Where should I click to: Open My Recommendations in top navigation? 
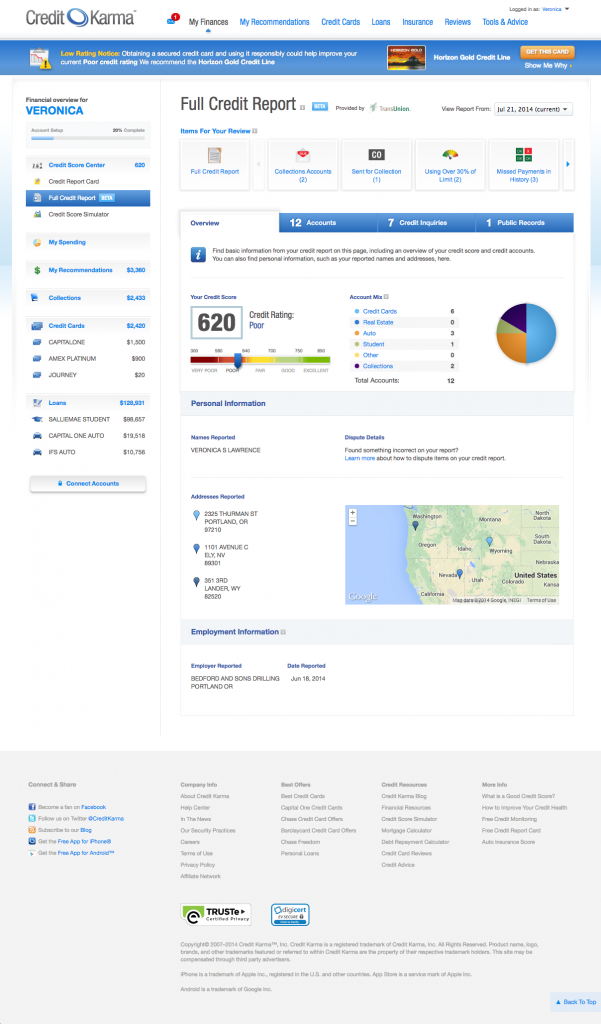pos(274,22)
